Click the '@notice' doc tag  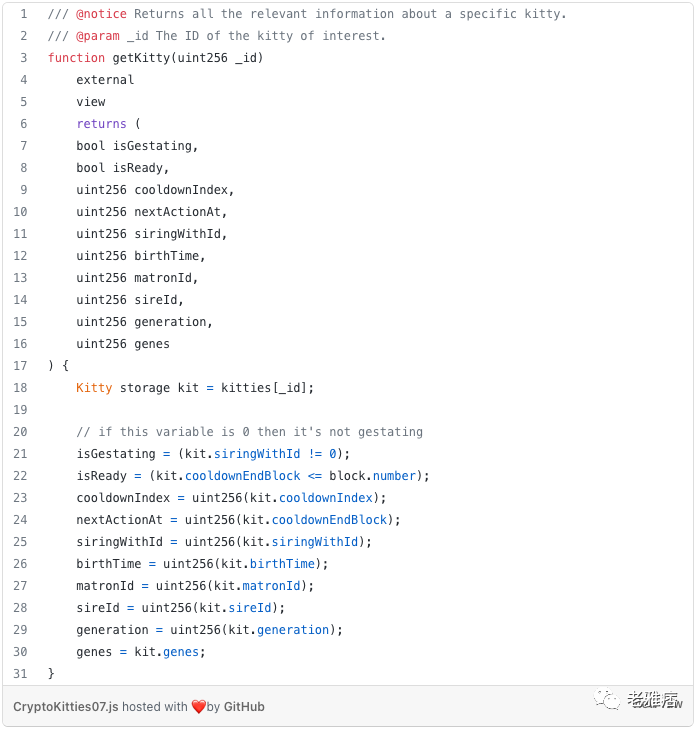(x=101, y=14)
